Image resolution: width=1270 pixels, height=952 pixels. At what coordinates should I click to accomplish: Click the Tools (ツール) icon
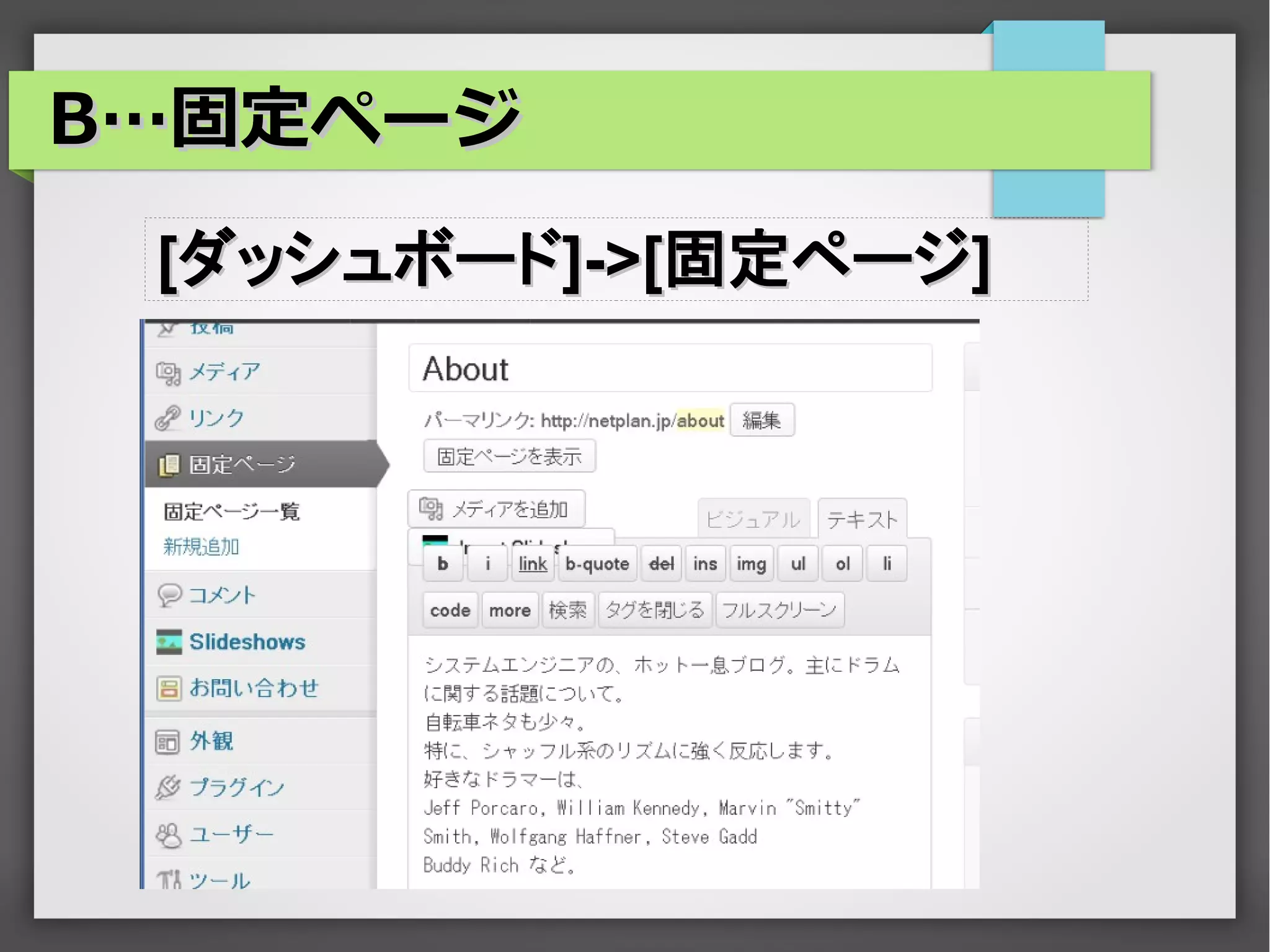(169, 879)
